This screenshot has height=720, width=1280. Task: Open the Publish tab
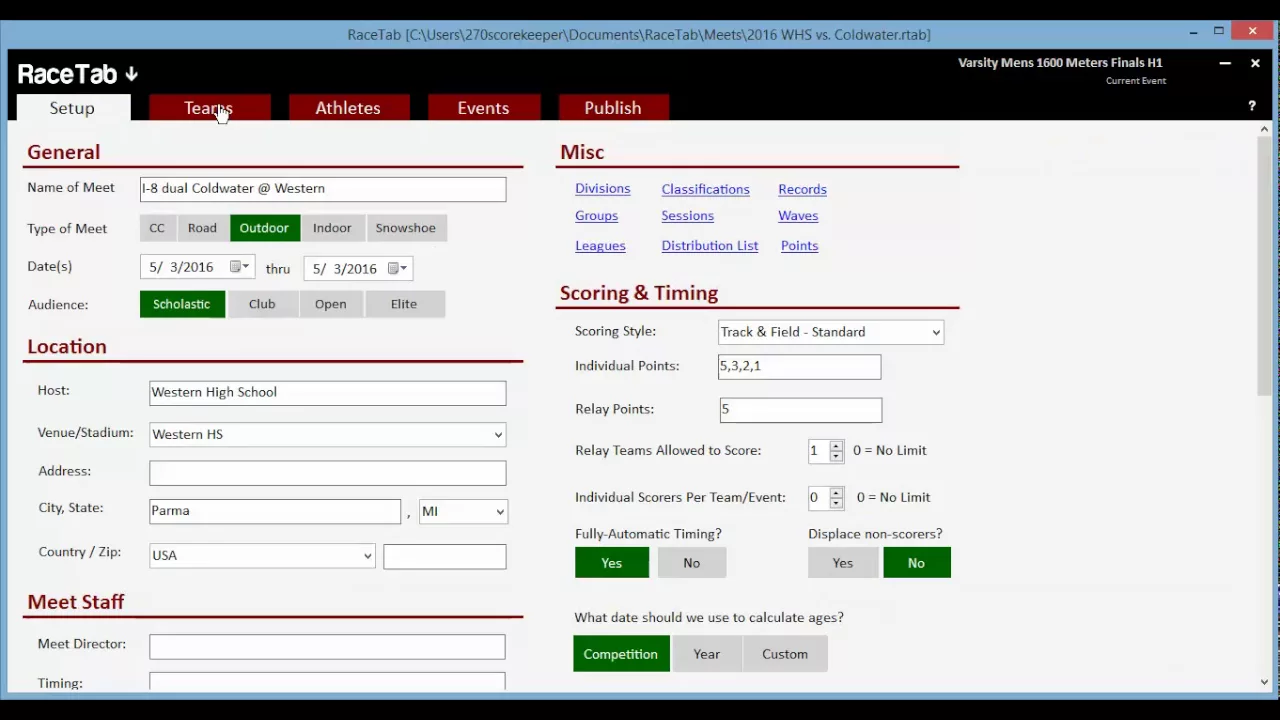click(613, 108)
